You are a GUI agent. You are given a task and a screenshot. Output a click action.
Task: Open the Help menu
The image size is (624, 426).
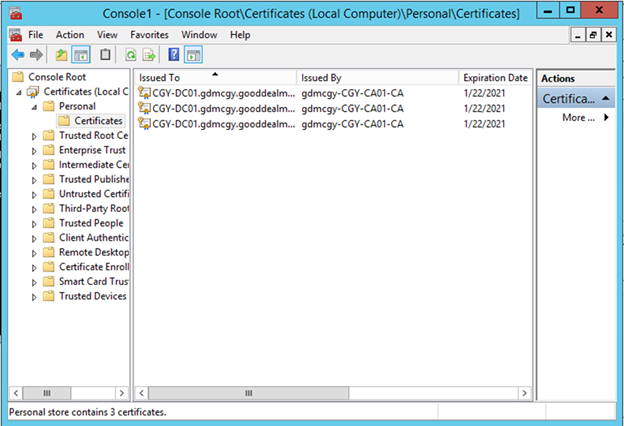coord(240,35)
